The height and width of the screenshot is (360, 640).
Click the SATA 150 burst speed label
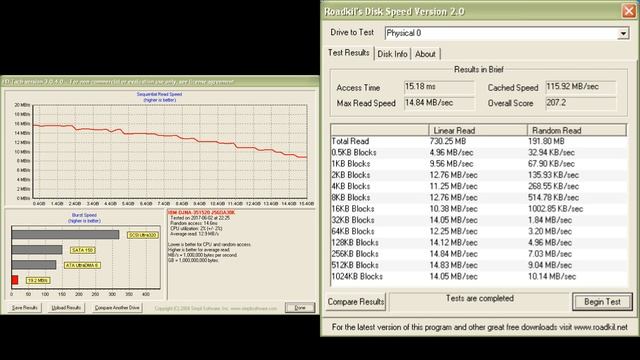(x=83, y=250)
